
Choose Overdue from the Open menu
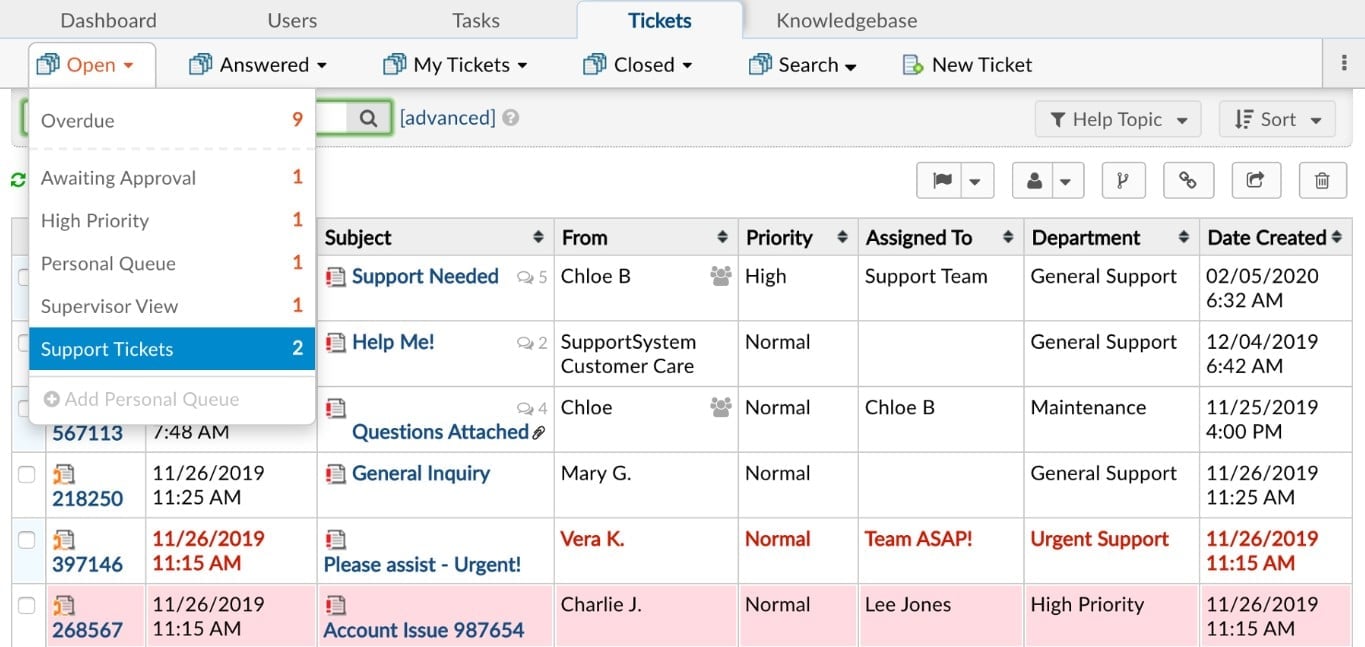[172, 120]
